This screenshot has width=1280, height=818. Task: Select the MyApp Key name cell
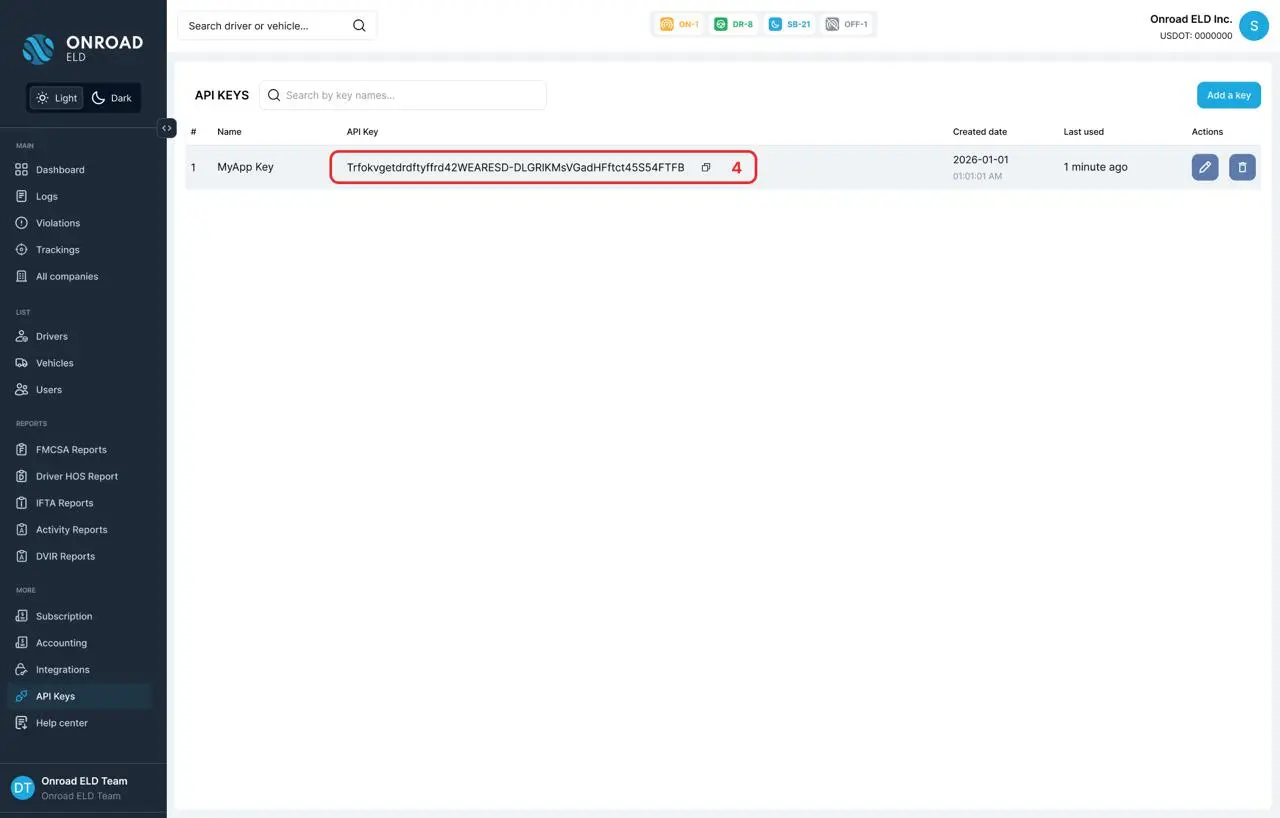point(245,167)
